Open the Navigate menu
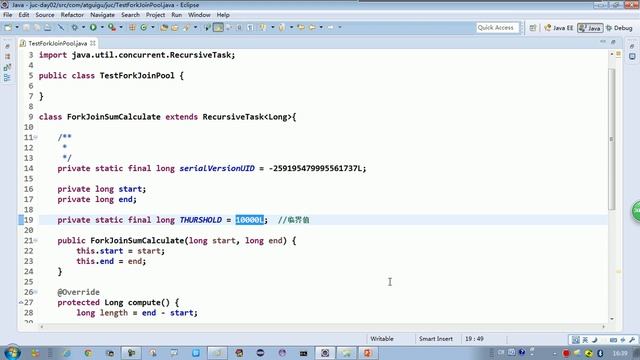 (102, 15)
